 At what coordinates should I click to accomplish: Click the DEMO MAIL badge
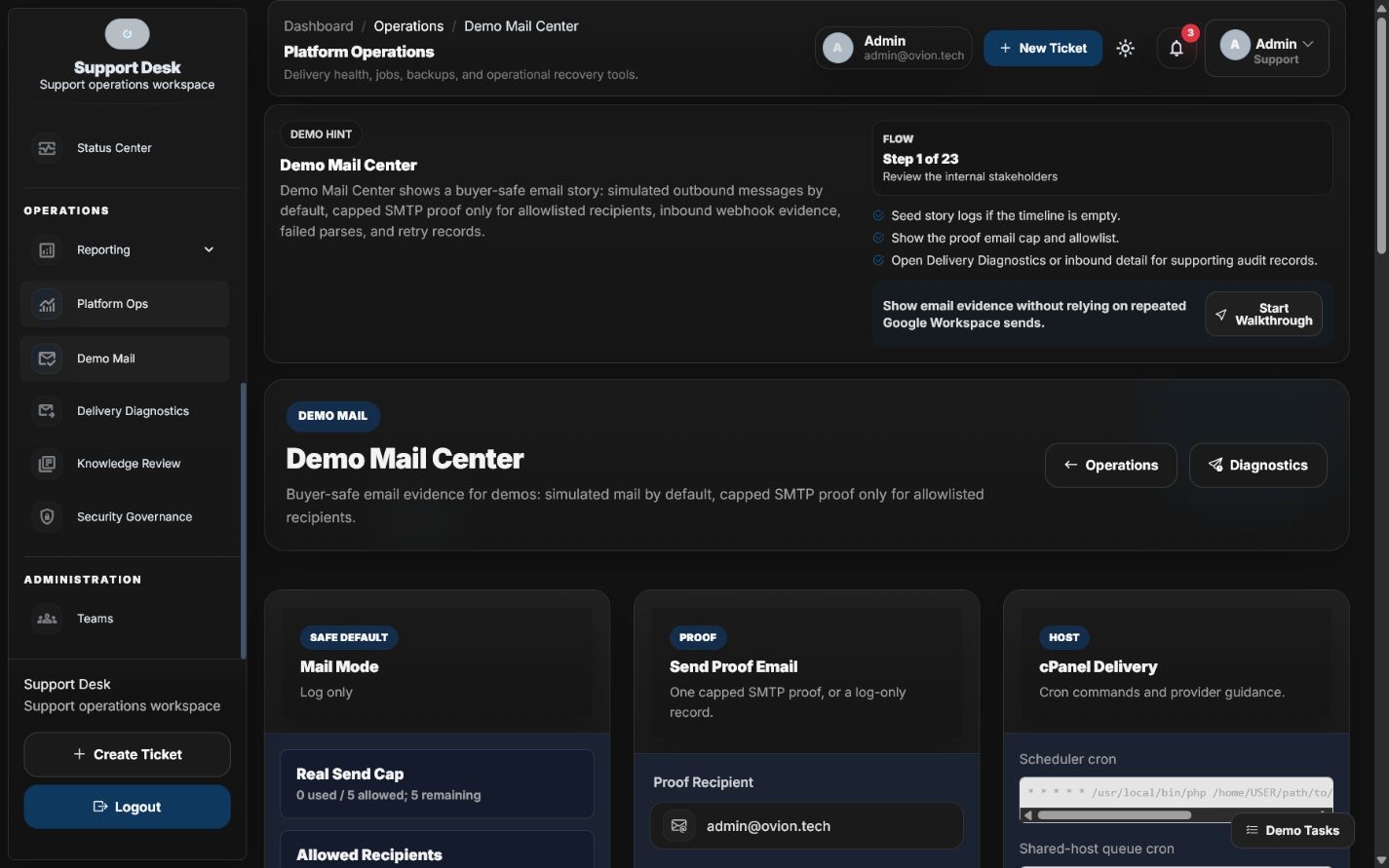coord(332,416)
